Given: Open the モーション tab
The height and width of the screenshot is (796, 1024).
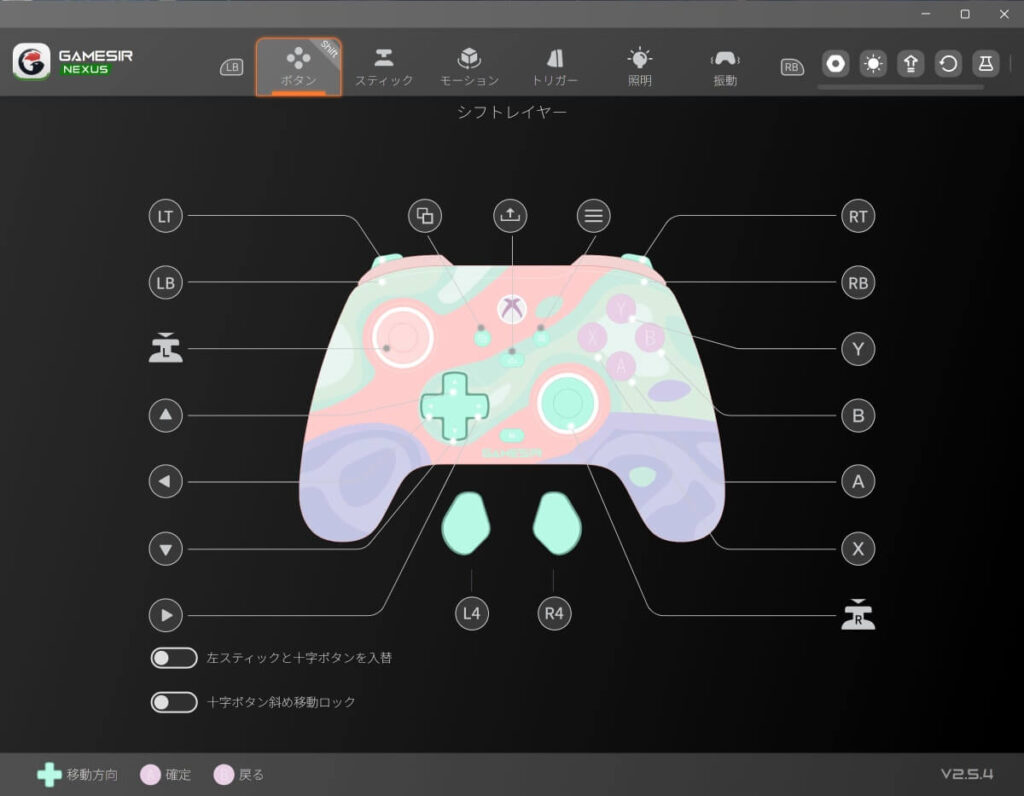Looking at the screenshot, I should [x=470, y=67].
